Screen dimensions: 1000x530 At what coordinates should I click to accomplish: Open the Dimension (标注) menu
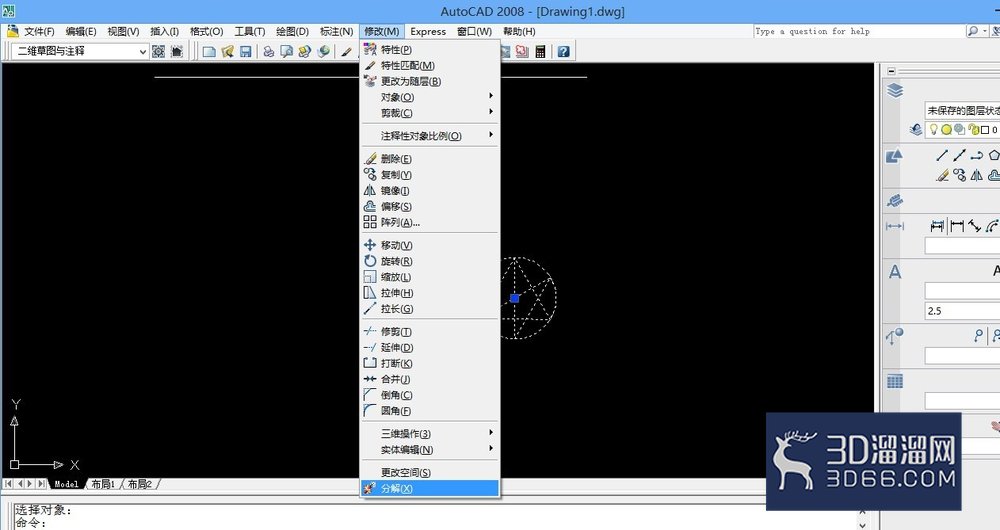pos(336,31)
